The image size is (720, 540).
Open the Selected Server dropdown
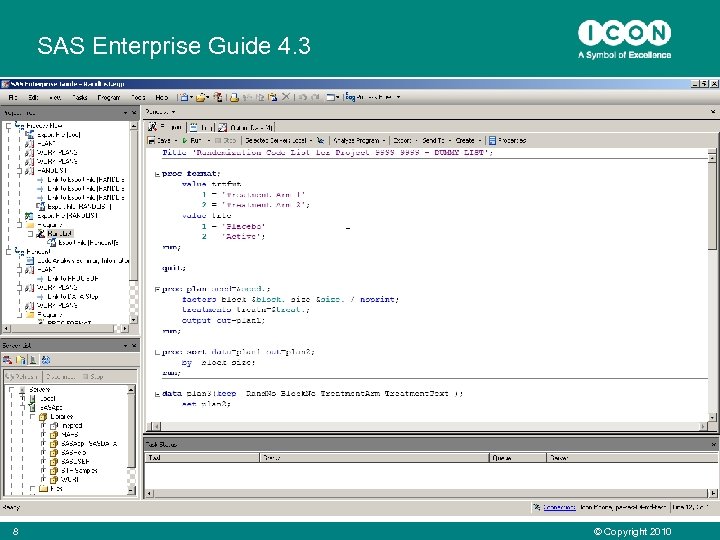click(279, 141)
